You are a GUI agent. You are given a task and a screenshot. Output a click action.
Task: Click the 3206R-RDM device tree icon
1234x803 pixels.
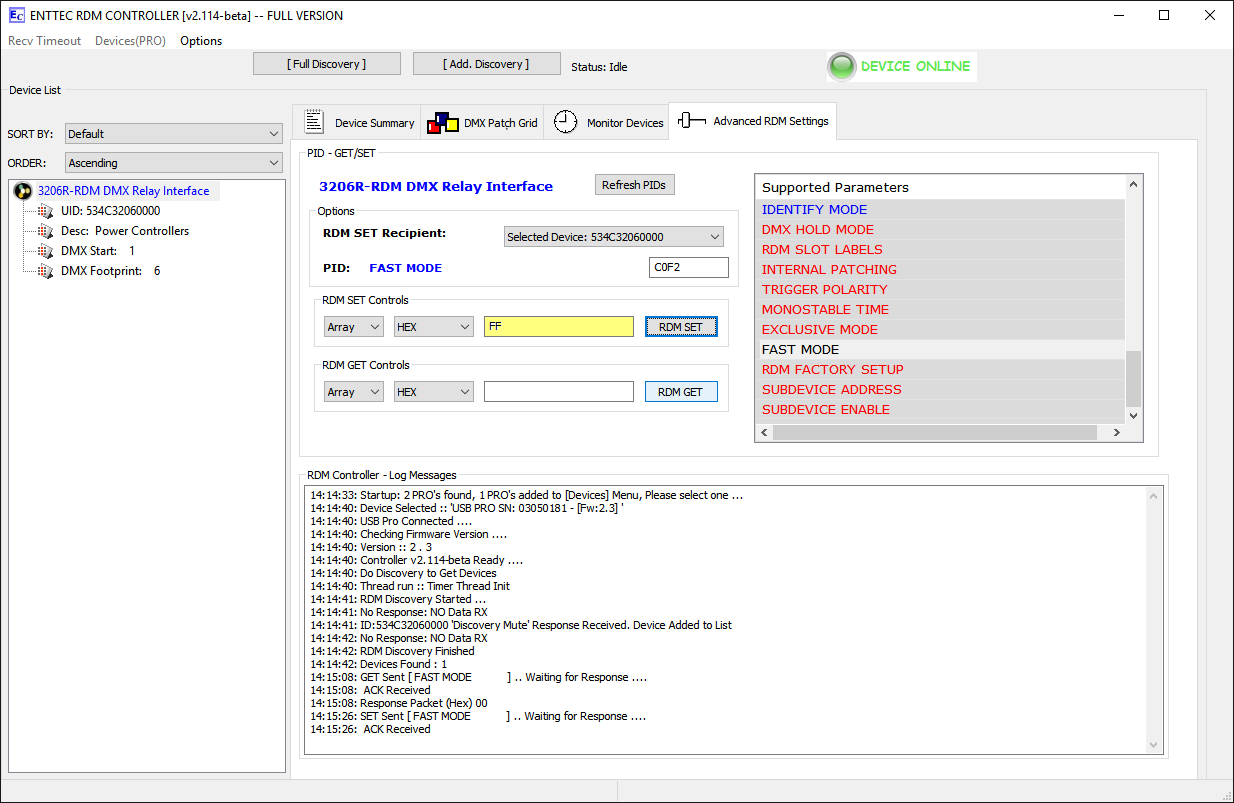click(23, 191)
